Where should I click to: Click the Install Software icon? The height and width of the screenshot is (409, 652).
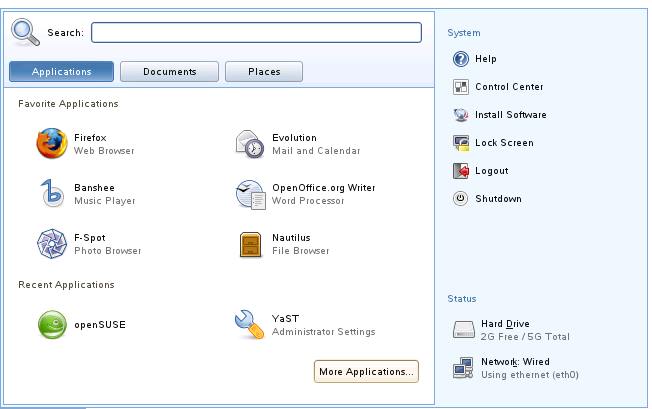click(x=461, y=115)
